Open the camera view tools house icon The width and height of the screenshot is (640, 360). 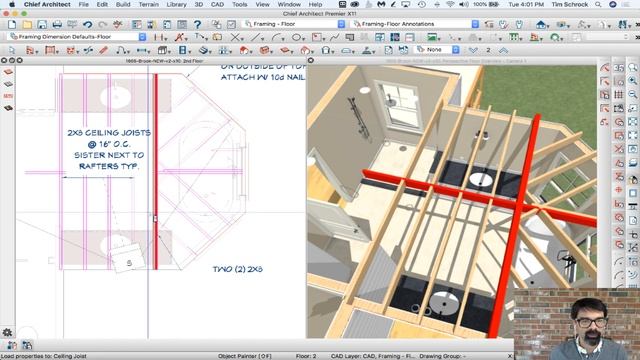[541, 24]
